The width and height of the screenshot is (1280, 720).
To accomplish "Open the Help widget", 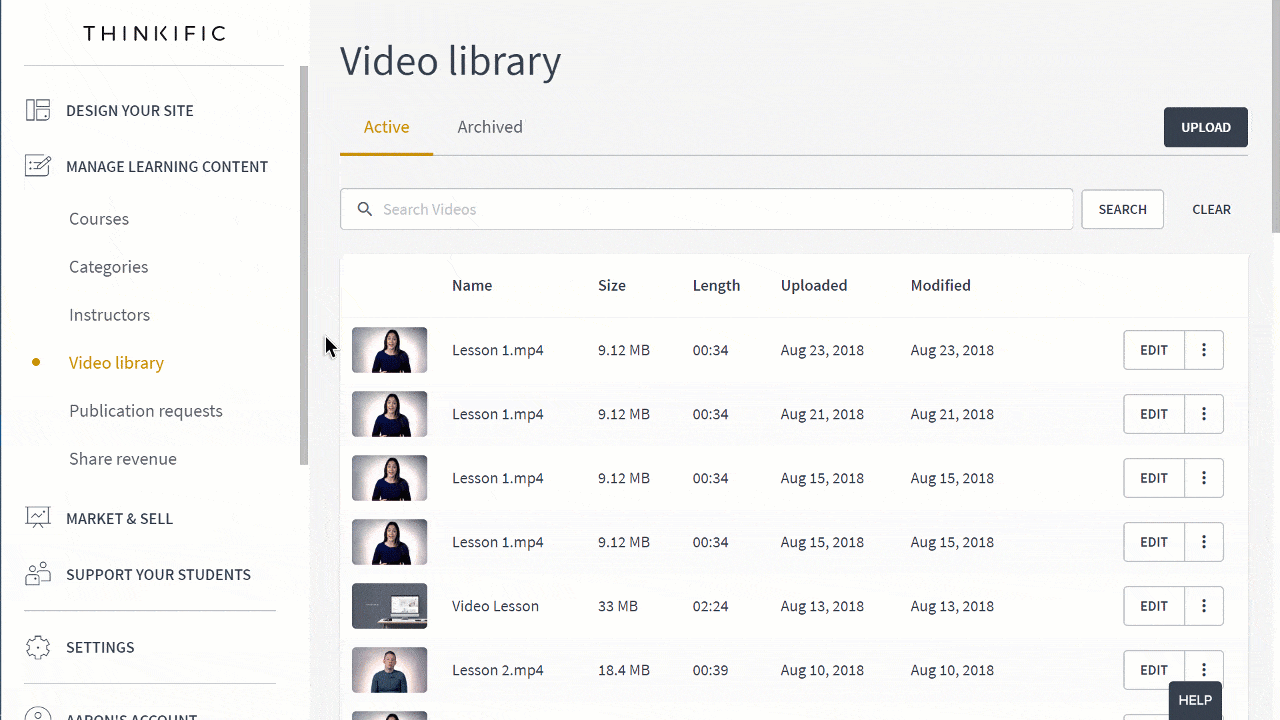I will [1195, 700].
